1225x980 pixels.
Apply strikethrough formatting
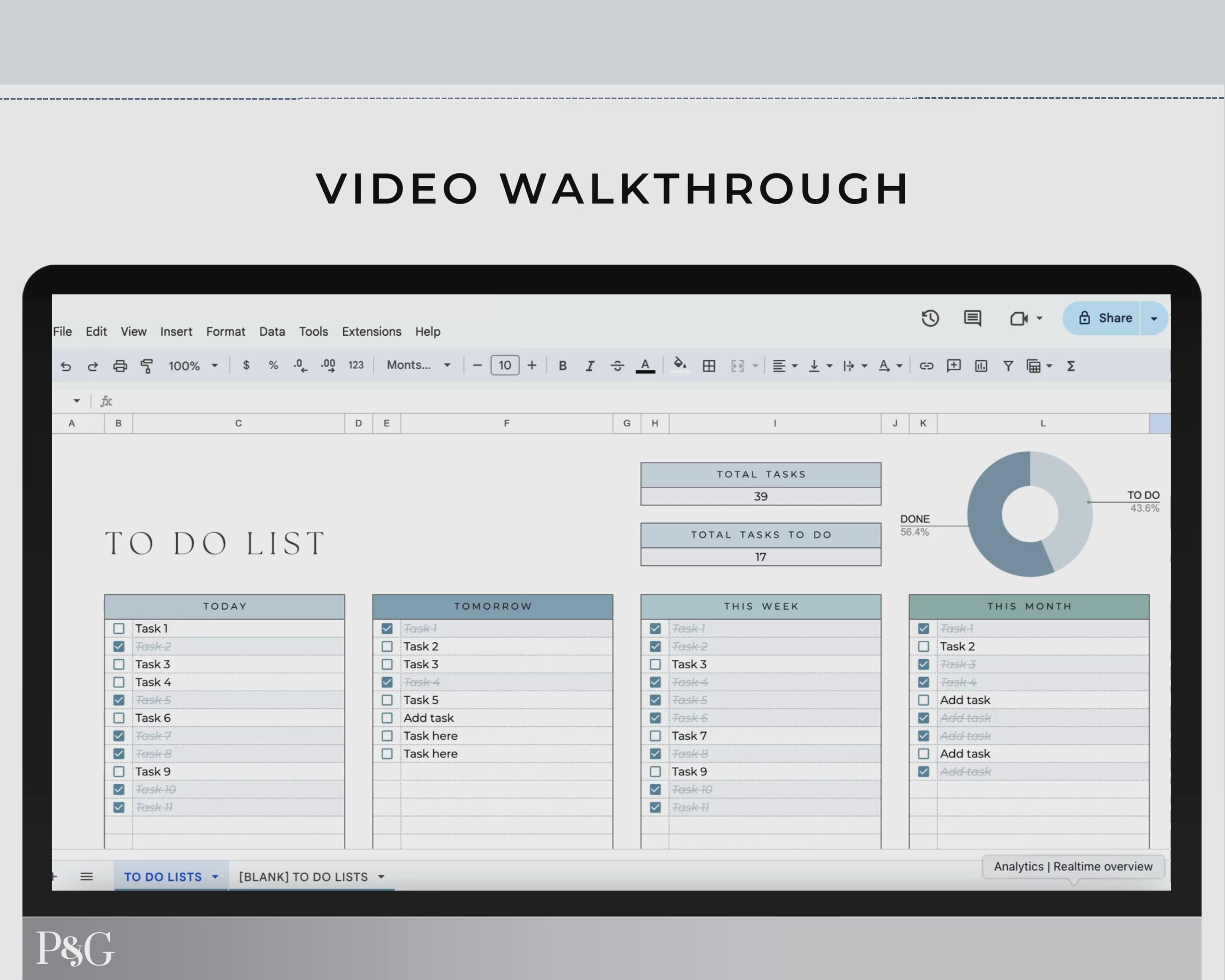[617, 366]
